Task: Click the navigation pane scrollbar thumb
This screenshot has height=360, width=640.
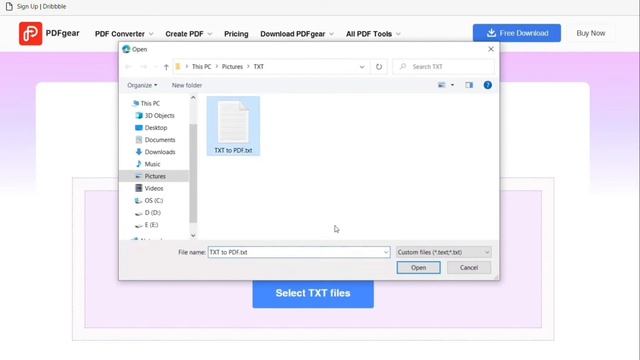Action: point(193,173)
